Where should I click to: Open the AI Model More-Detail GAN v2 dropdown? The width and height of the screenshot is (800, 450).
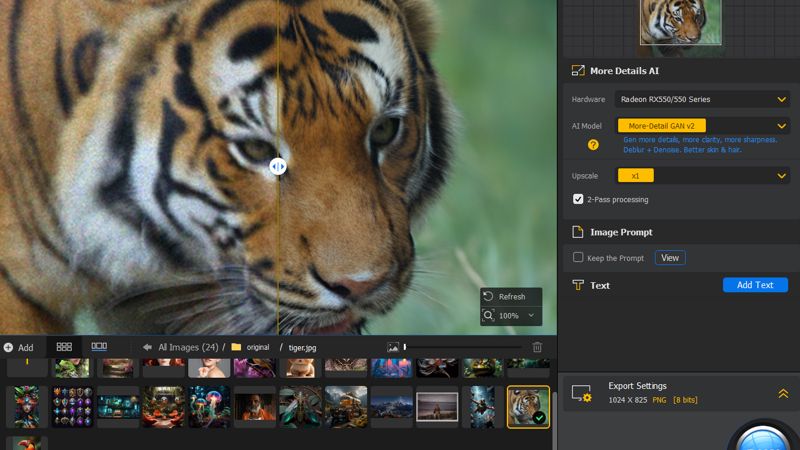pos(702,126)
